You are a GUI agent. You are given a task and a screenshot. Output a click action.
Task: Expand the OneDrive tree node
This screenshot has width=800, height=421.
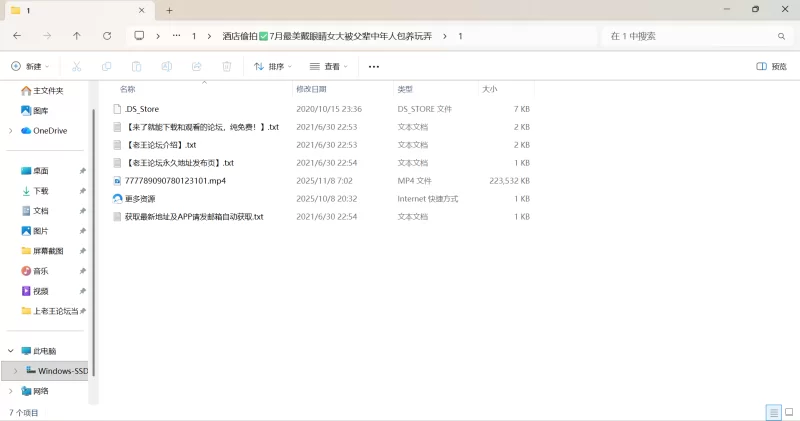coord(11,130)
